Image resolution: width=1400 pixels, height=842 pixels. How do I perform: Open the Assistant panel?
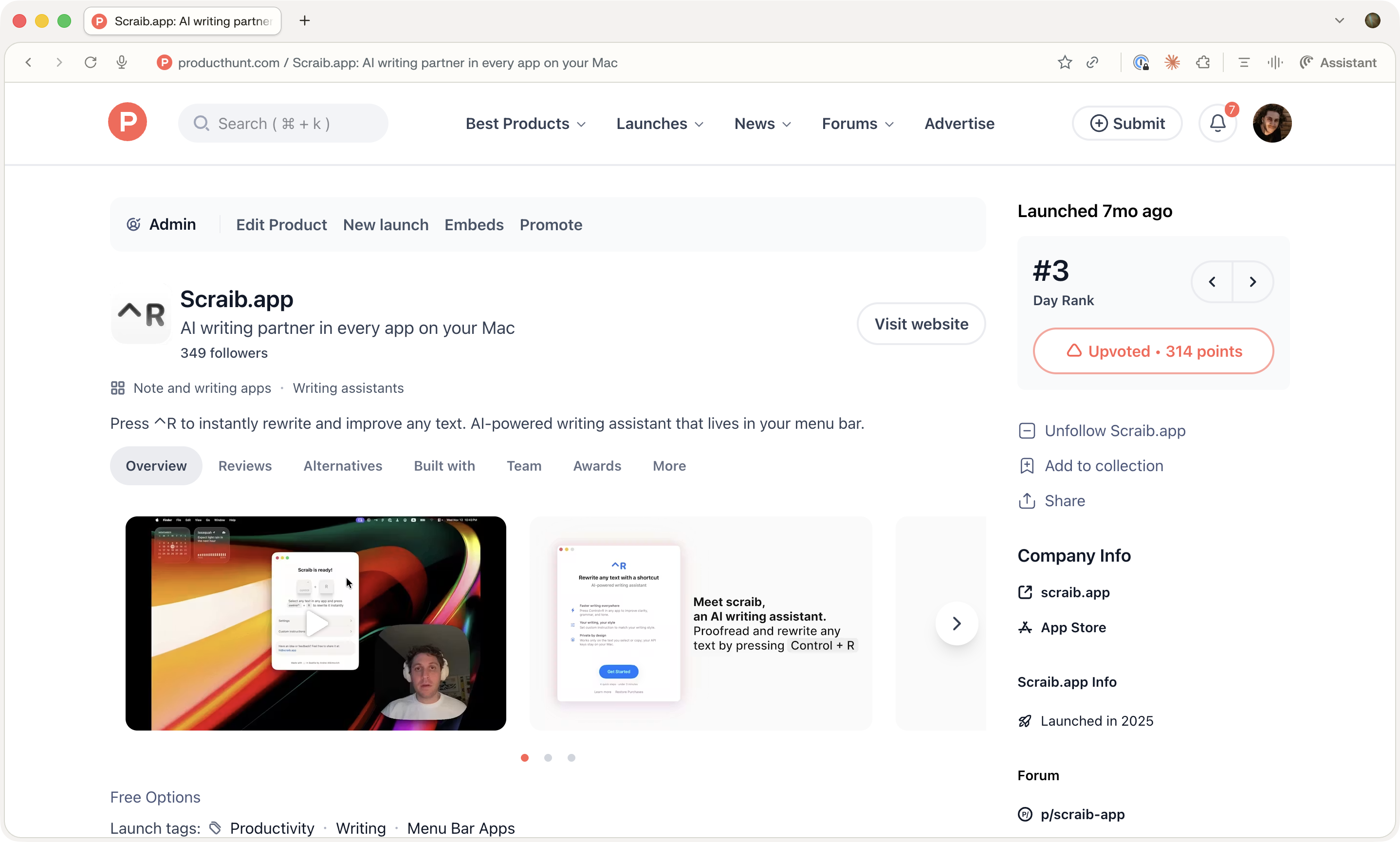point(1338,62)
